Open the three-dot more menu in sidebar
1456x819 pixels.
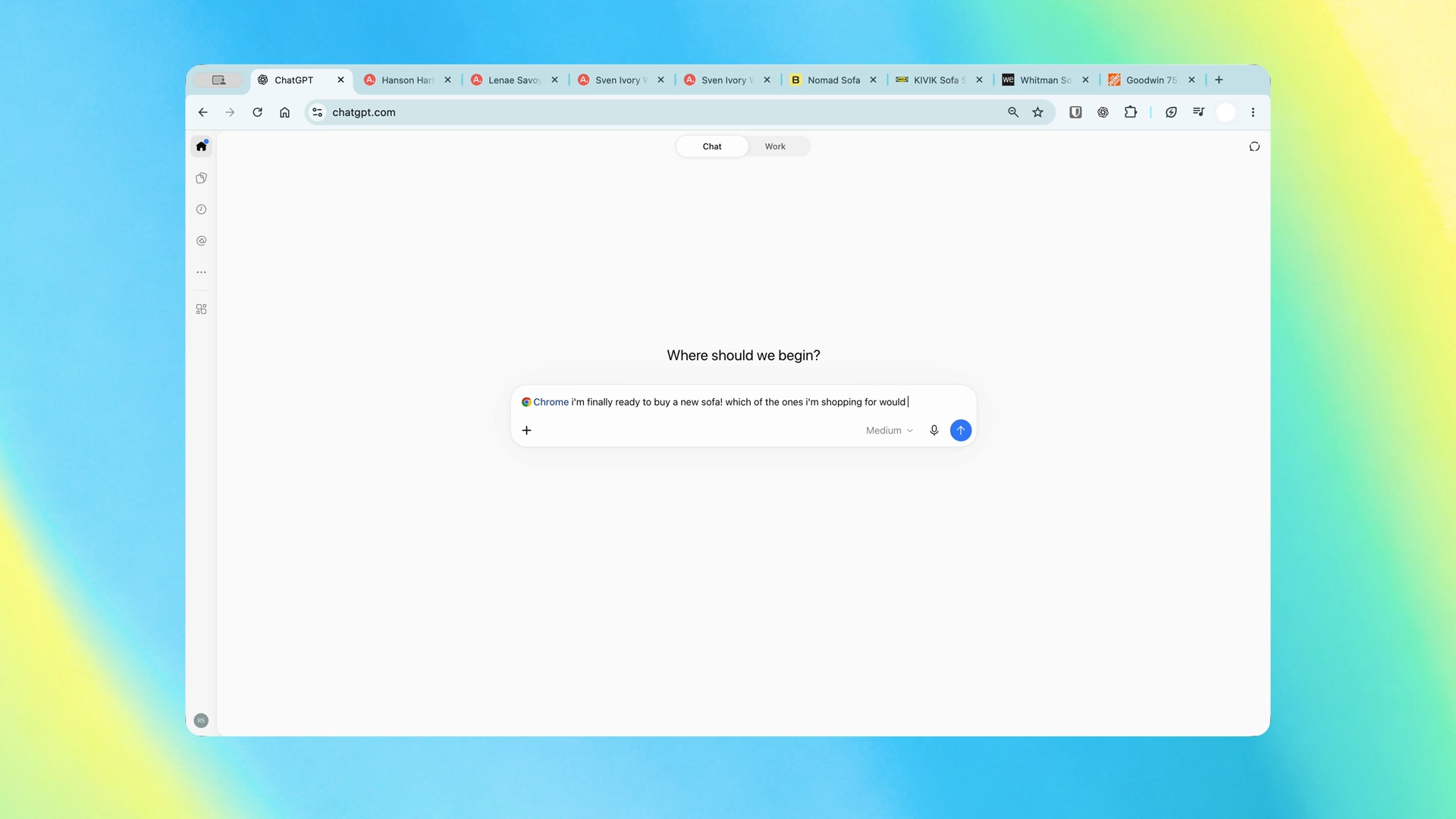tap(201, 272)
